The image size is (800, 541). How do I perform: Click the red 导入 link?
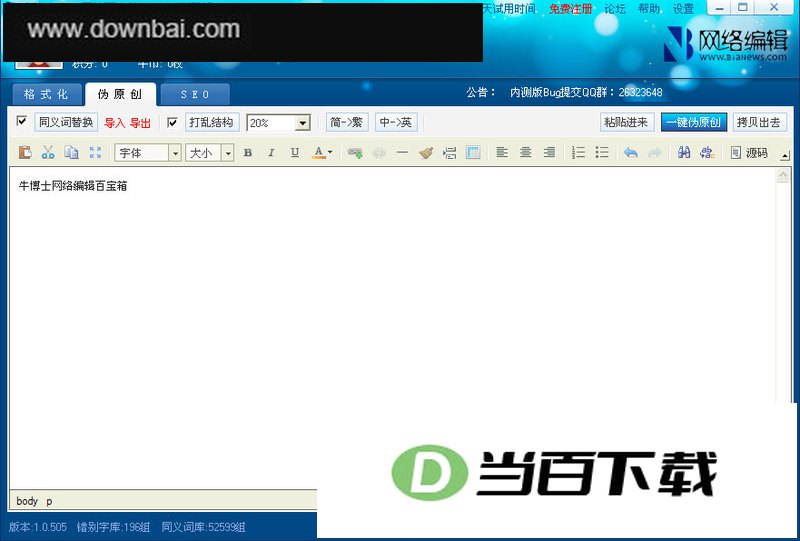click(x=114, y=123)
